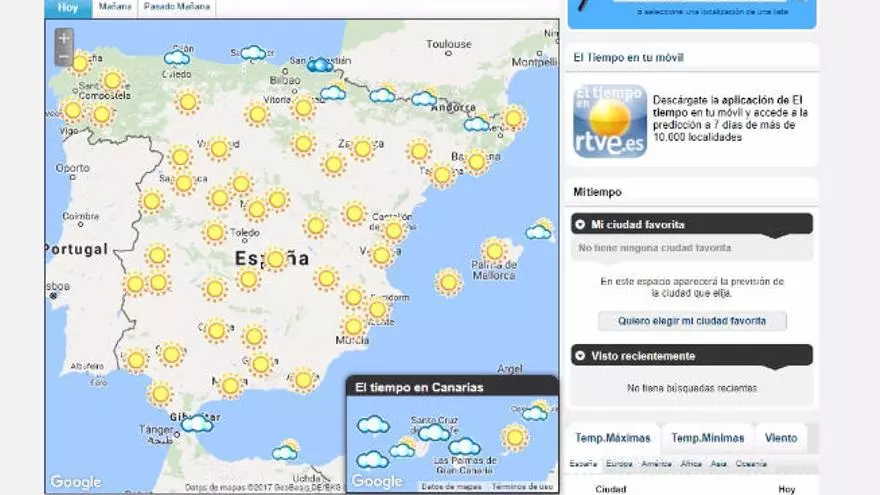Select the Hoy forecast tab
The width and height of the screenshot is (880, 495).
click(x=68, y=7)
